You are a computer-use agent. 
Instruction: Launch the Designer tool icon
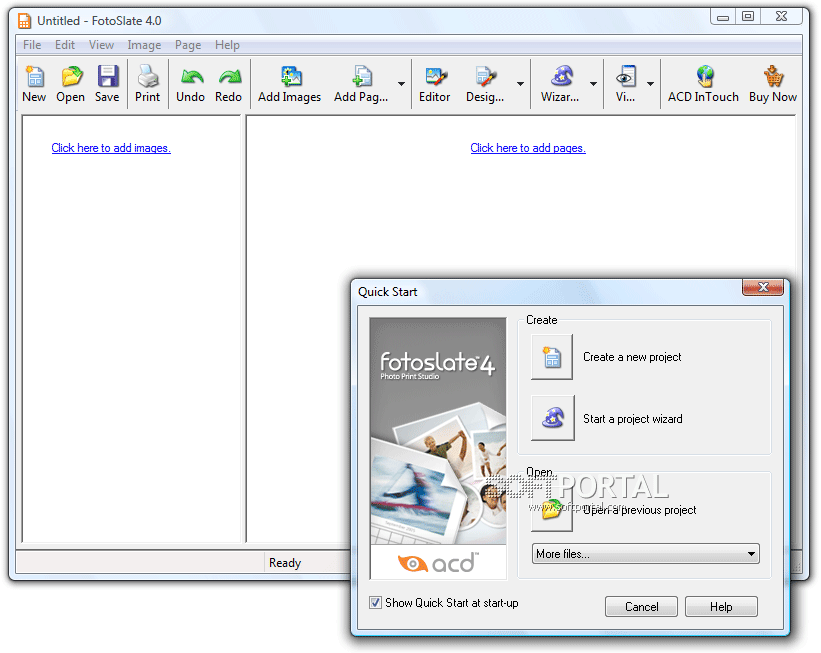pos(485,77)
